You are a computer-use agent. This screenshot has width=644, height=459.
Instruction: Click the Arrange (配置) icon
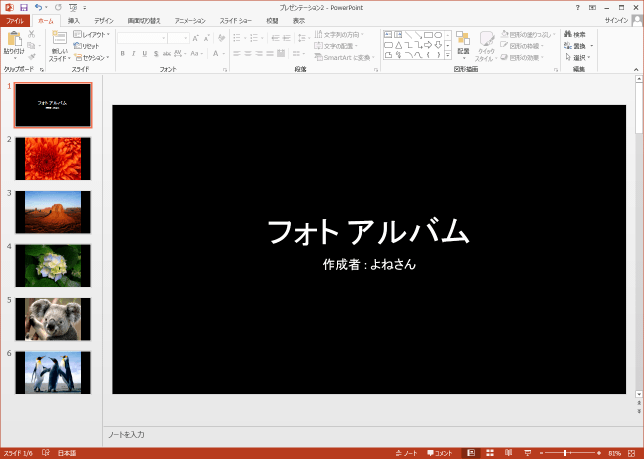pos(463,39)
